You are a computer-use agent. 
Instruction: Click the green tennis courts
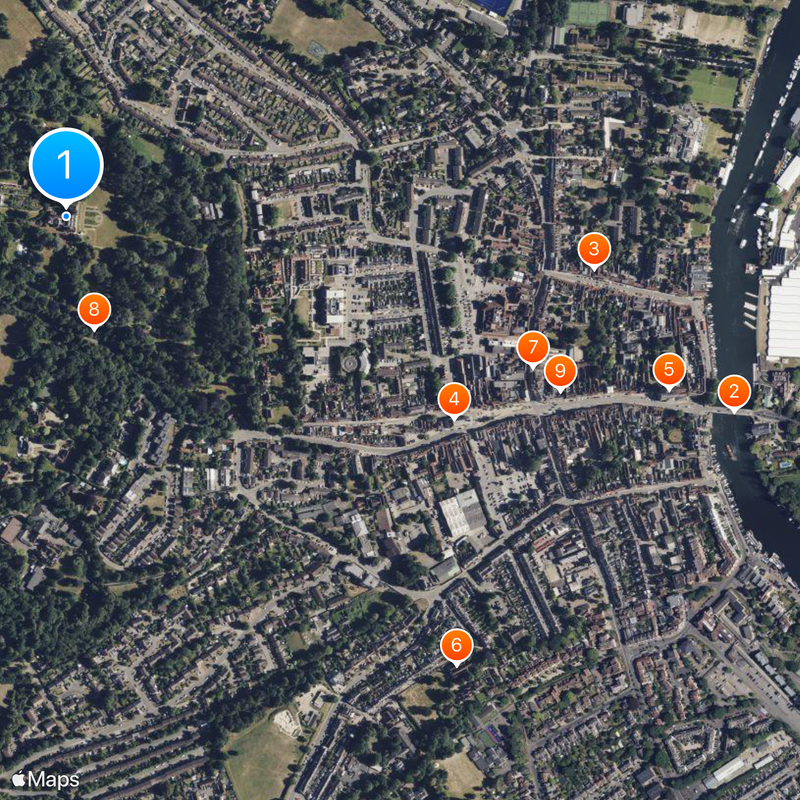click(588, 13)
